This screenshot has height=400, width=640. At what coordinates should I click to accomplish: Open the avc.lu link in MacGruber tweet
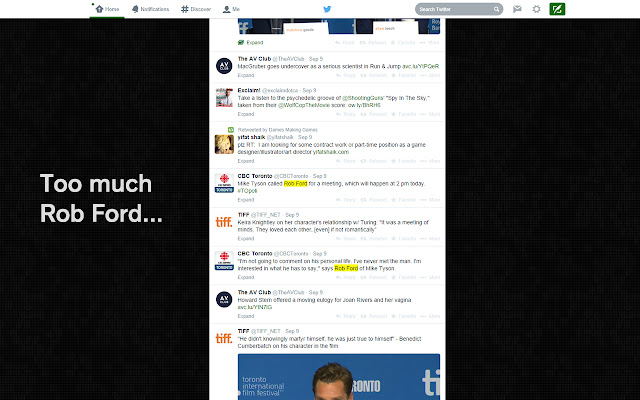coord(420,66)
